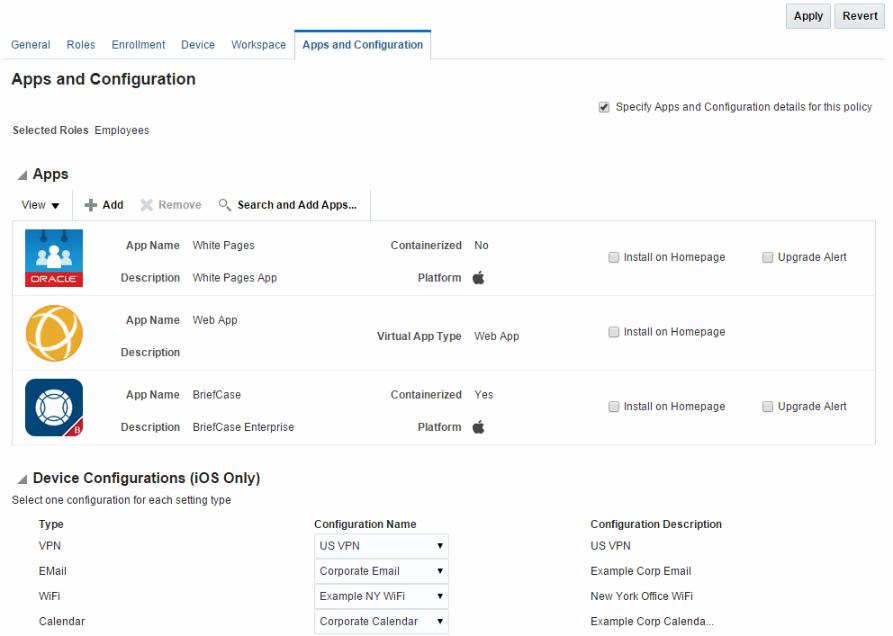This screenshot has height=636, width=893.
Task: Click the US VPN configuration description text
Action: [611, 545]
